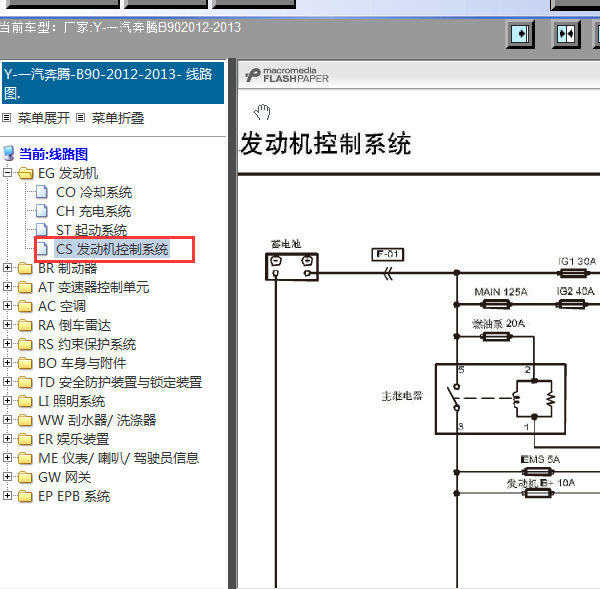This screenshot has width=600, height=589.
Task: Click the TD 安全防护装置与锁定装置 folder icon
Action: click(25, 382)
